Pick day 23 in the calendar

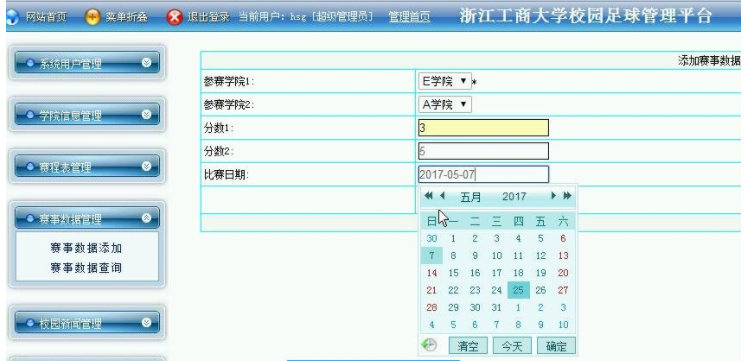(x=475, y=290)
